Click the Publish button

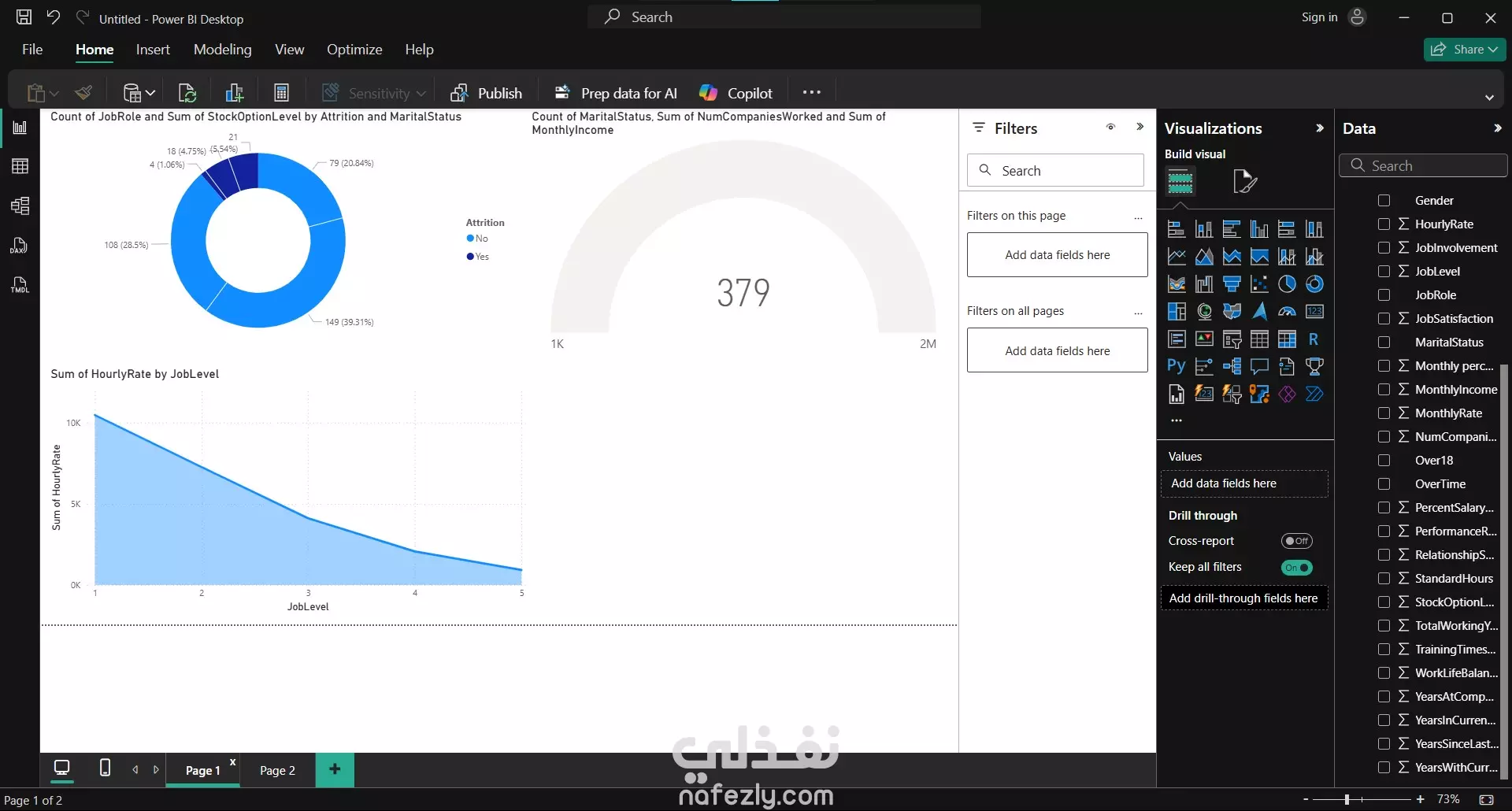coord(486,93)
